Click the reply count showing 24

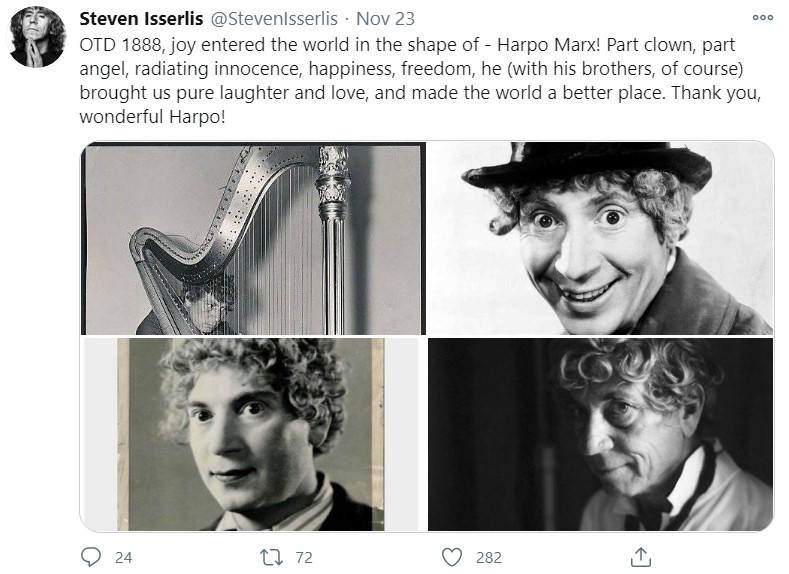(123, 557)
